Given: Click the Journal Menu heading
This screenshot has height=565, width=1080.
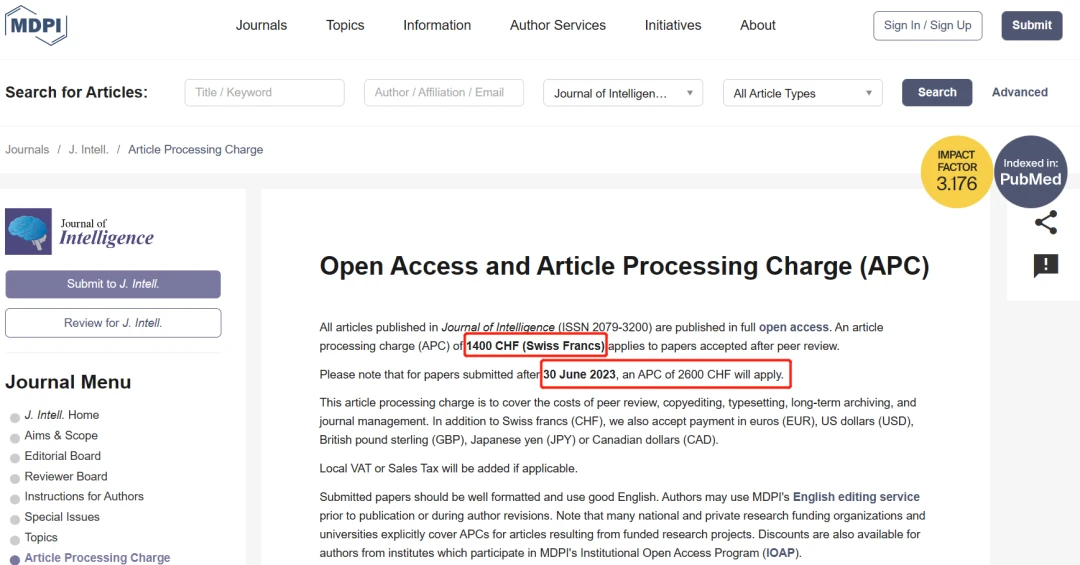Looking at the screenshot, I should pos(68,382).
